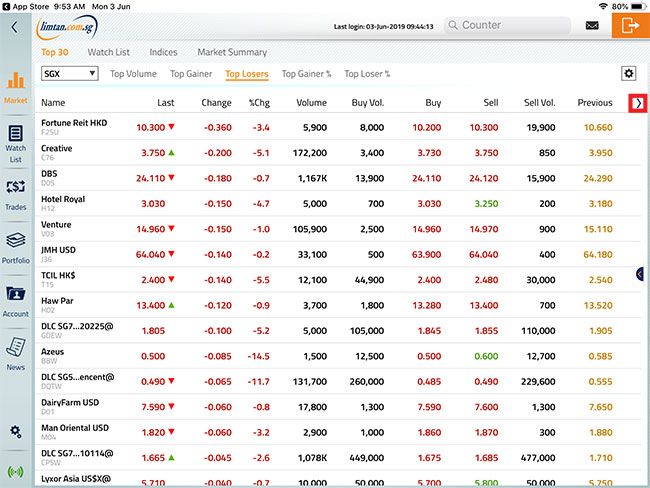
Task: Switch to the Indices tab
Action: [163, 52]
